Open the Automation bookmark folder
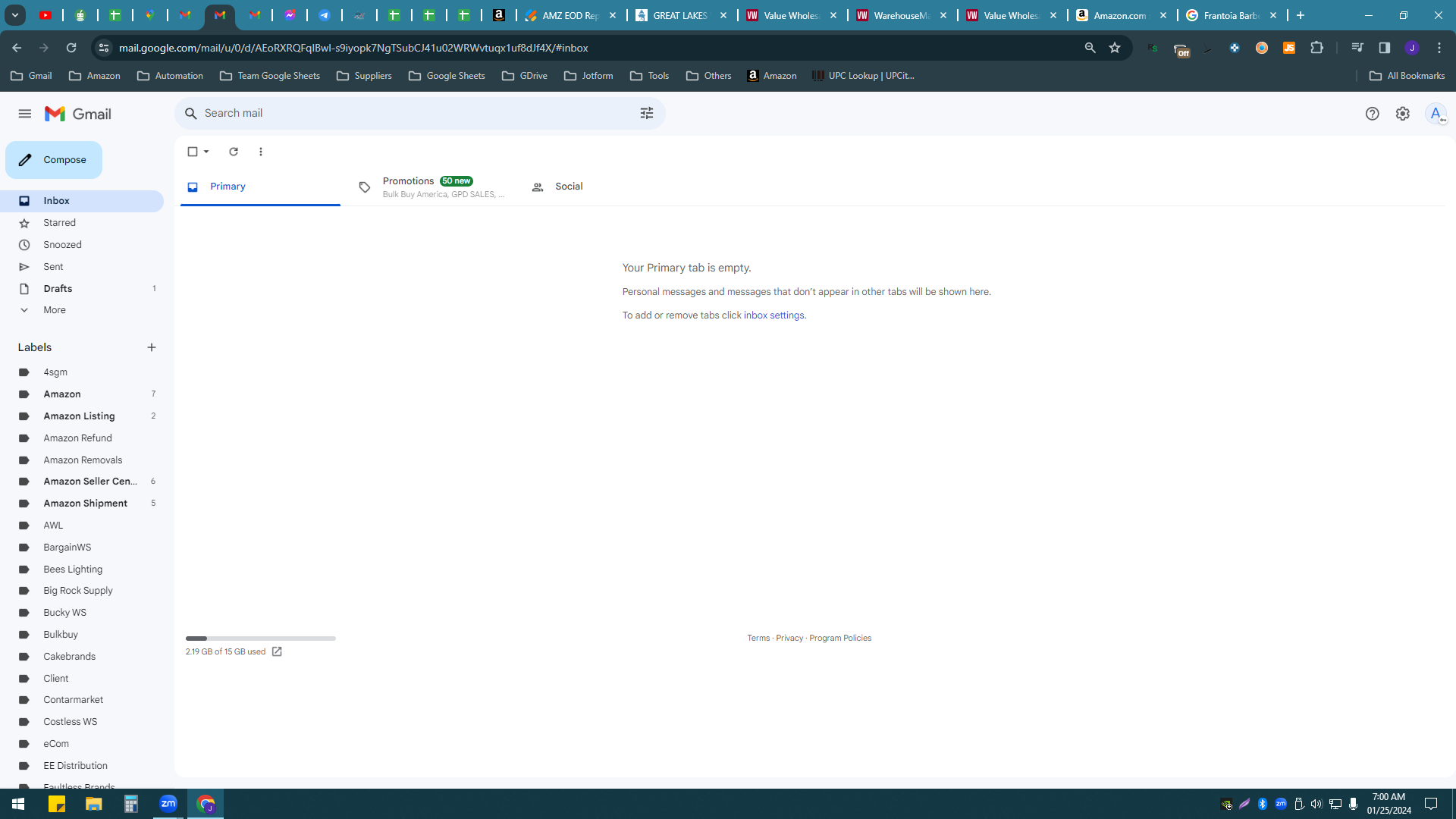 pos(170,76)
